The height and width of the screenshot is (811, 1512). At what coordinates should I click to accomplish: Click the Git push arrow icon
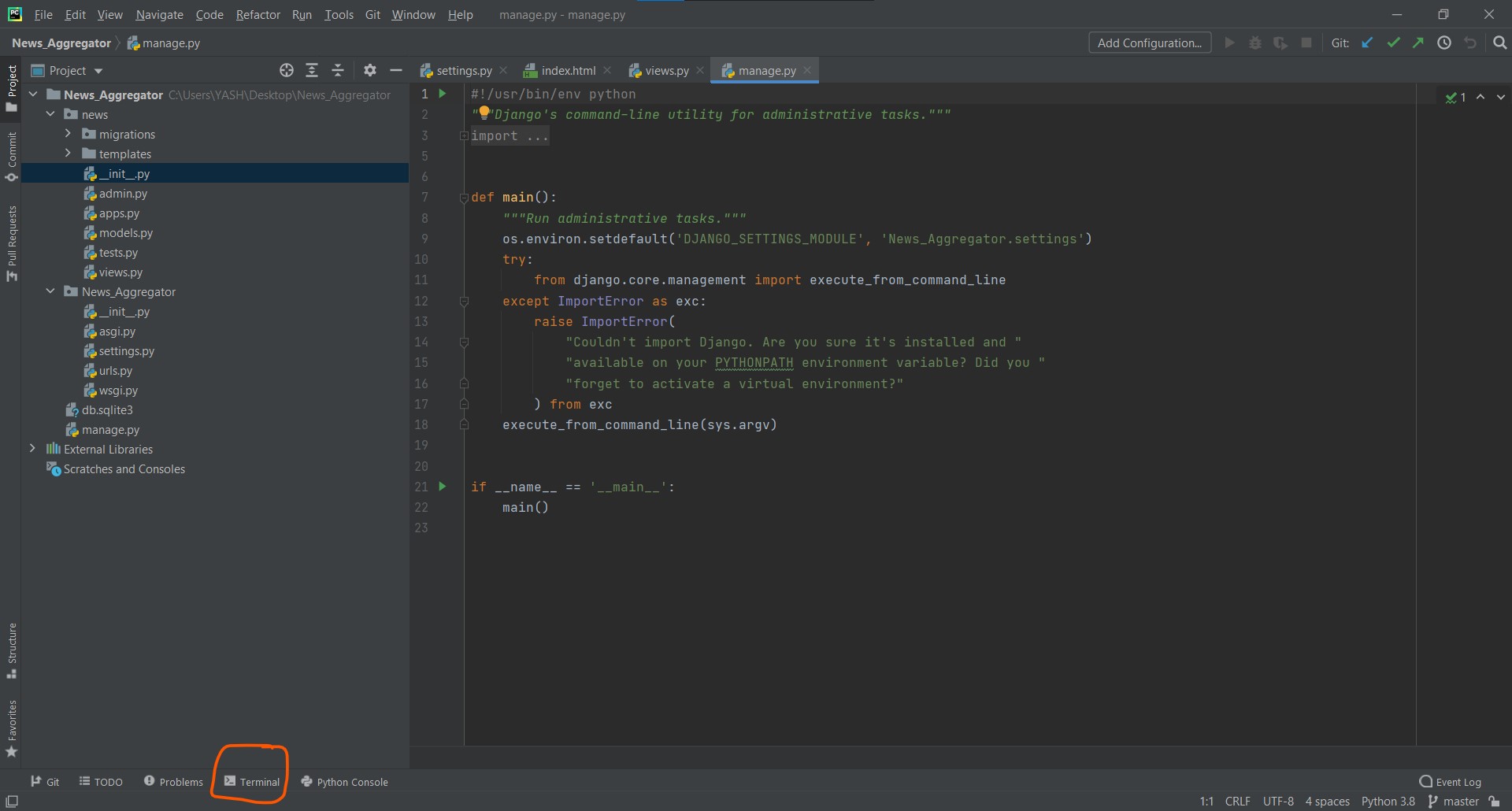pos(1418,43)
